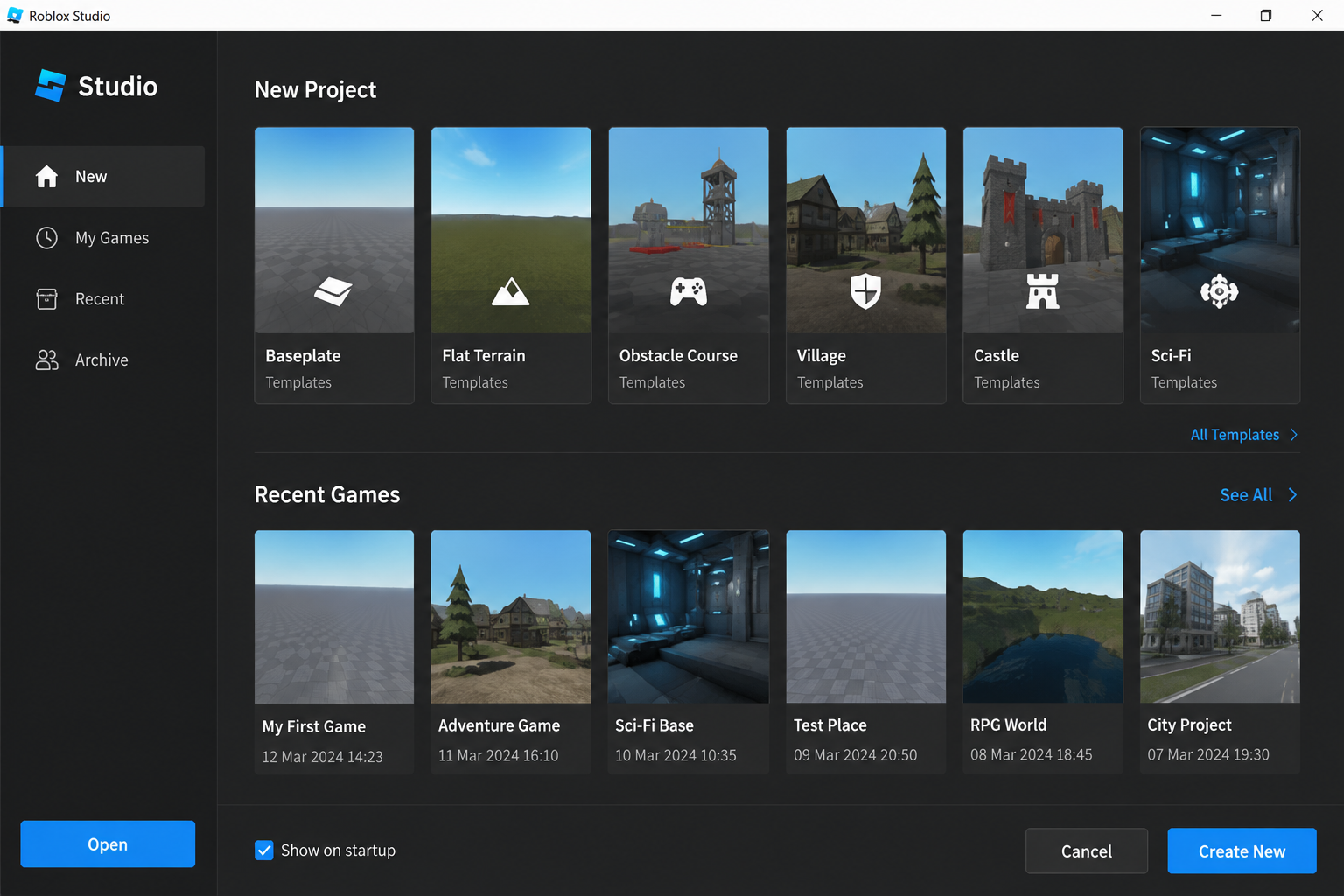Click the See All link
The image size is (1344, 896).
tap(1246, 495)
